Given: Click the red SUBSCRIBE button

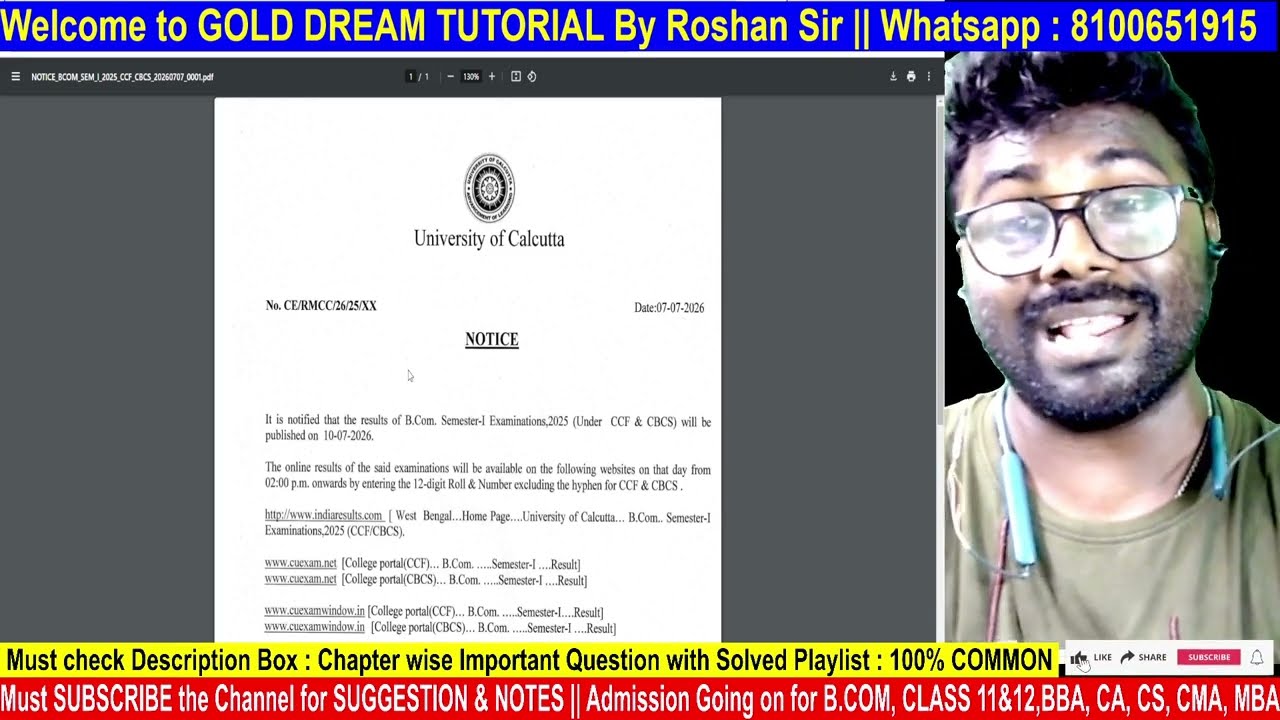Looking at the screenshot, I should [x=1209, y=657].
